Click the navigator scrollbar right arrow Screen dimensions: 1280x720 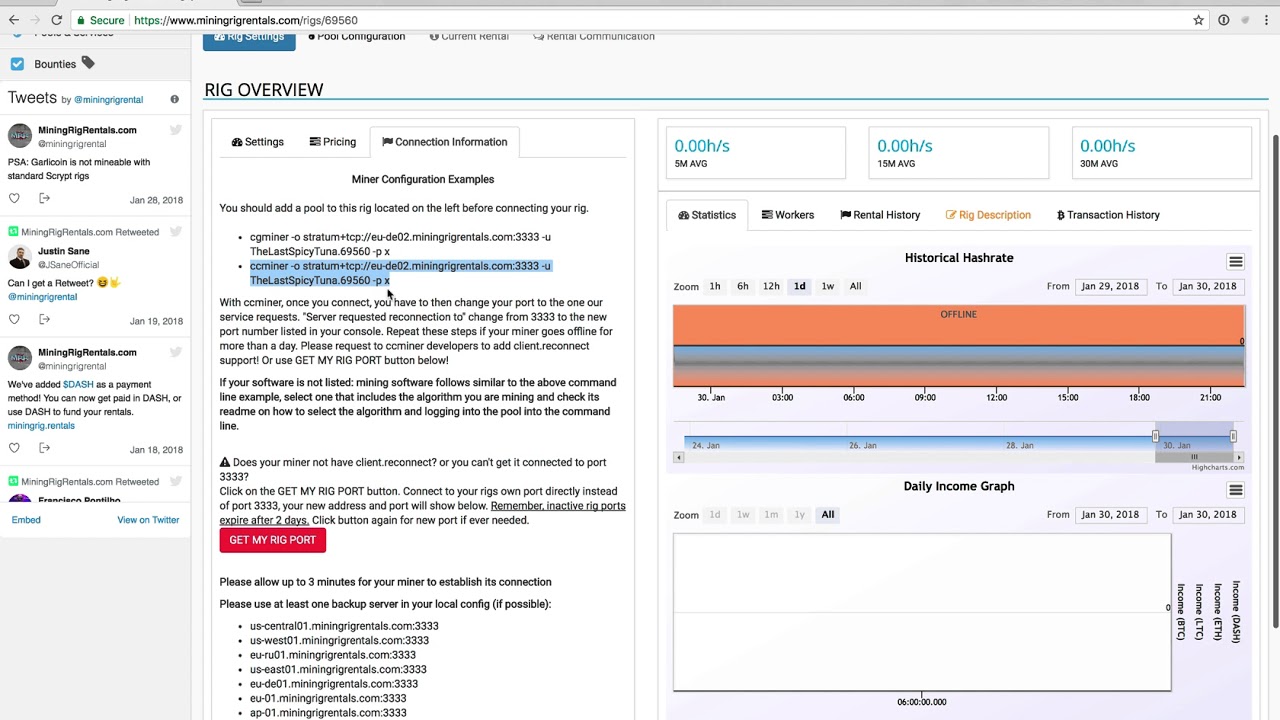pyautogui.click(x=1238, y=457)
